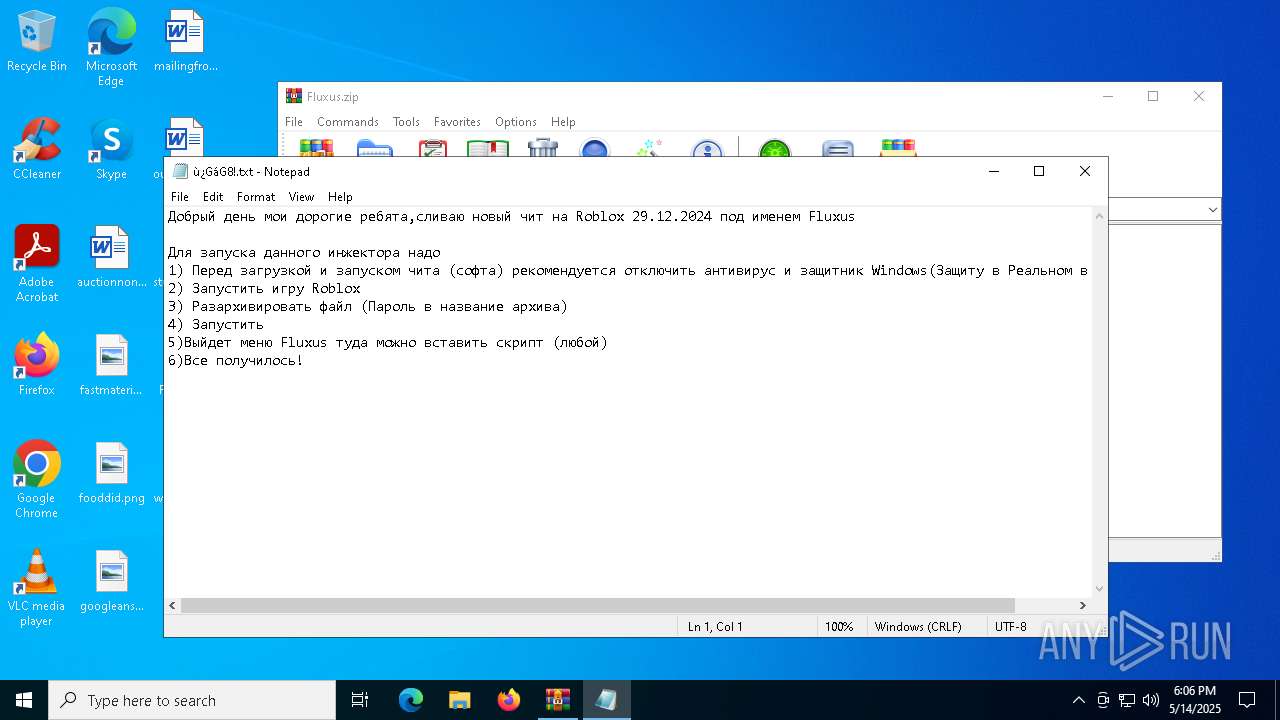
Task: Open Notepad File menu
Action: tap(180, 197)
